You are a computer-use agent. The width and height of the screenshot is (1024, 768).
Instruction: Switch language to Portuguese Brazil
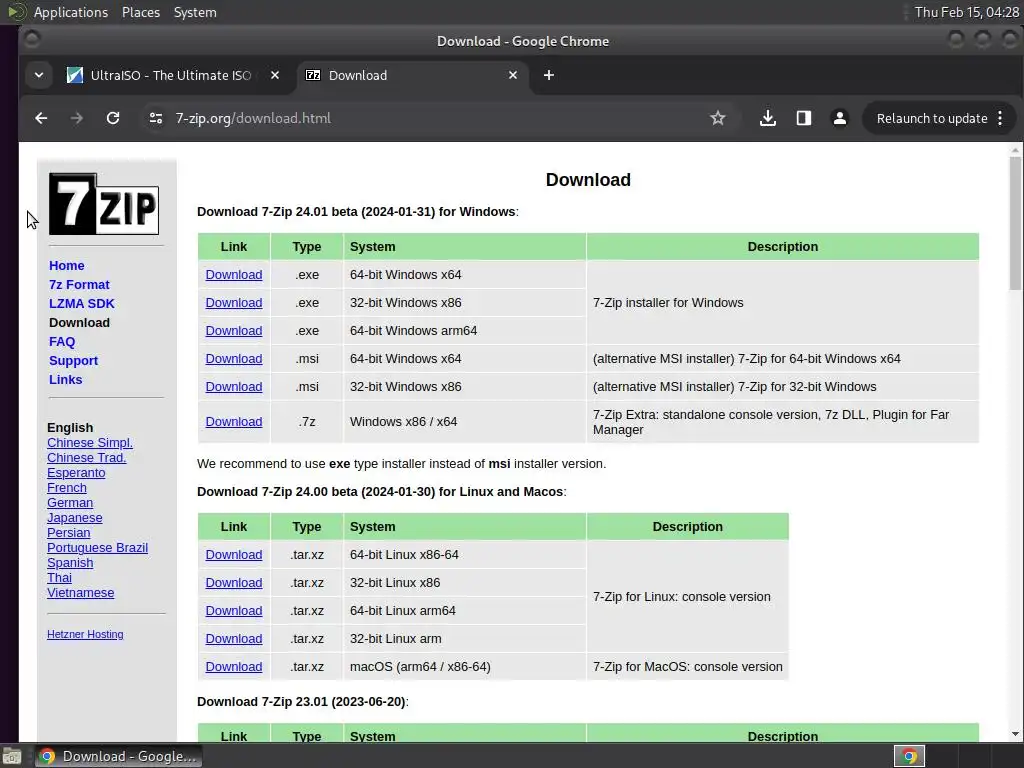point(97,547)
